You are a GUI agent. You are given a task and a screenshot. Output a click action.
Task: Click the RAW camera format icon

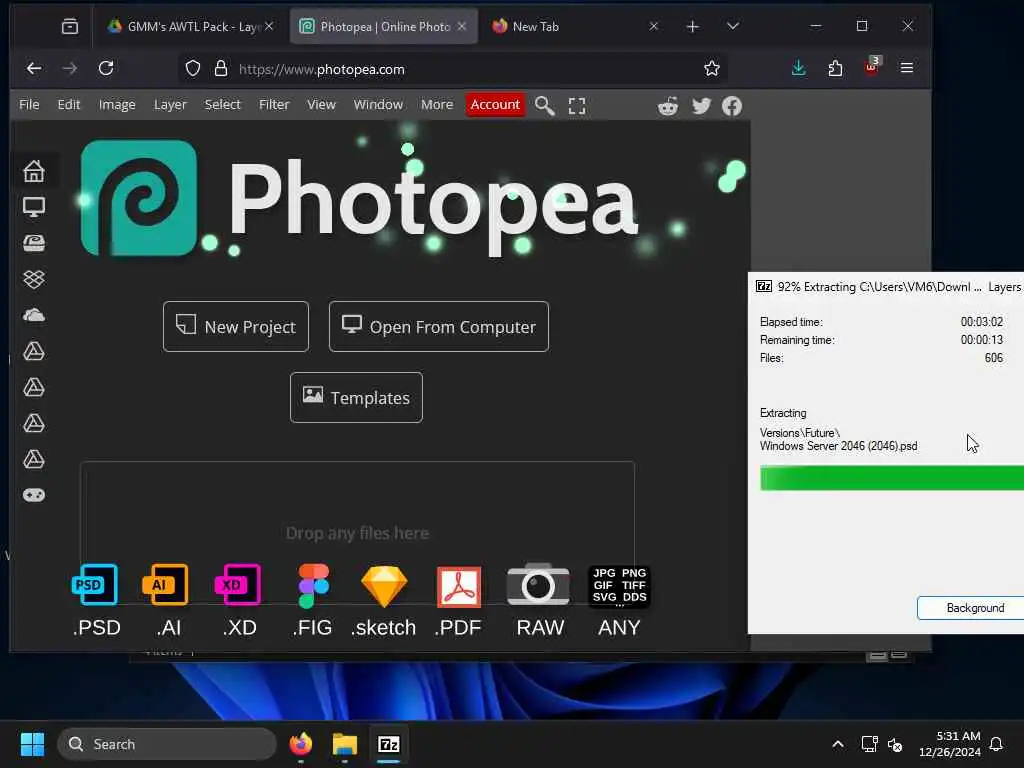(x=538, y=584)
